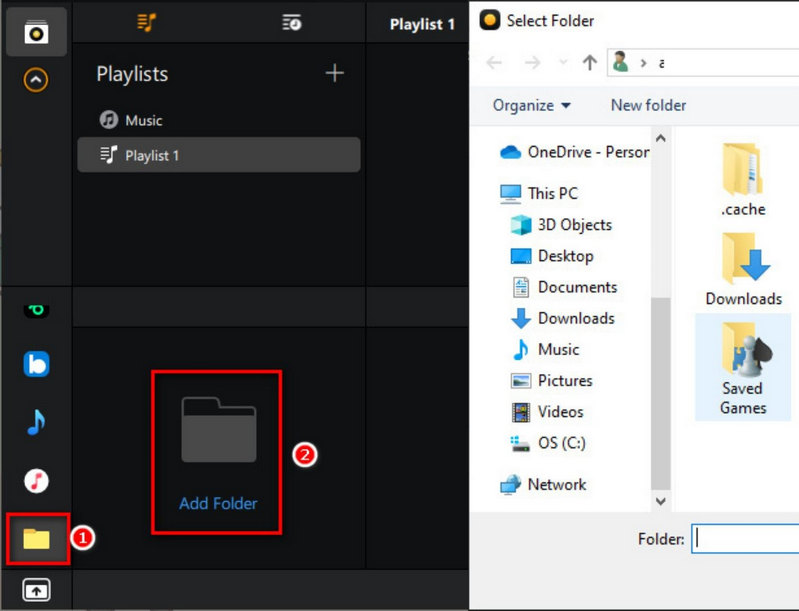Collapse sidebar with orange chevron-up circle
Viewport: 799px width, 611px height.
pos(36,80)
